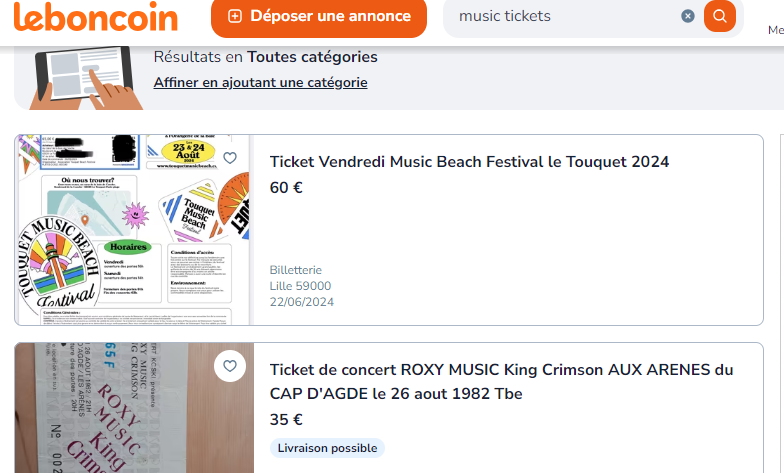Click the Touquet Music Beach Festival thumbnail image
The width and height of the screenshot is (784, 473).
(134, 230)
